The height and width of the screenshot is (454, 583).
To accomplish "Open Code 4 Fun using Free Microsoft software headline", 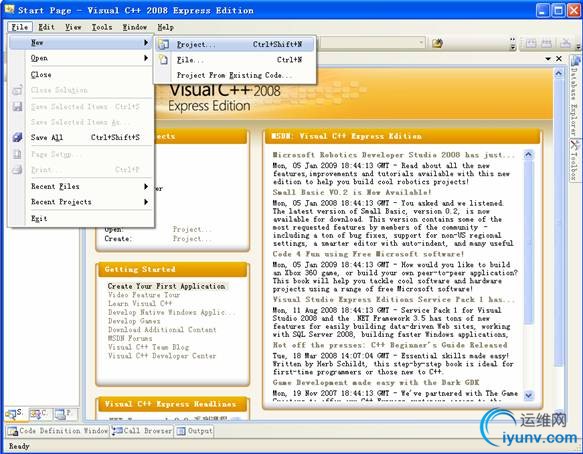I will tap(368, 254).
